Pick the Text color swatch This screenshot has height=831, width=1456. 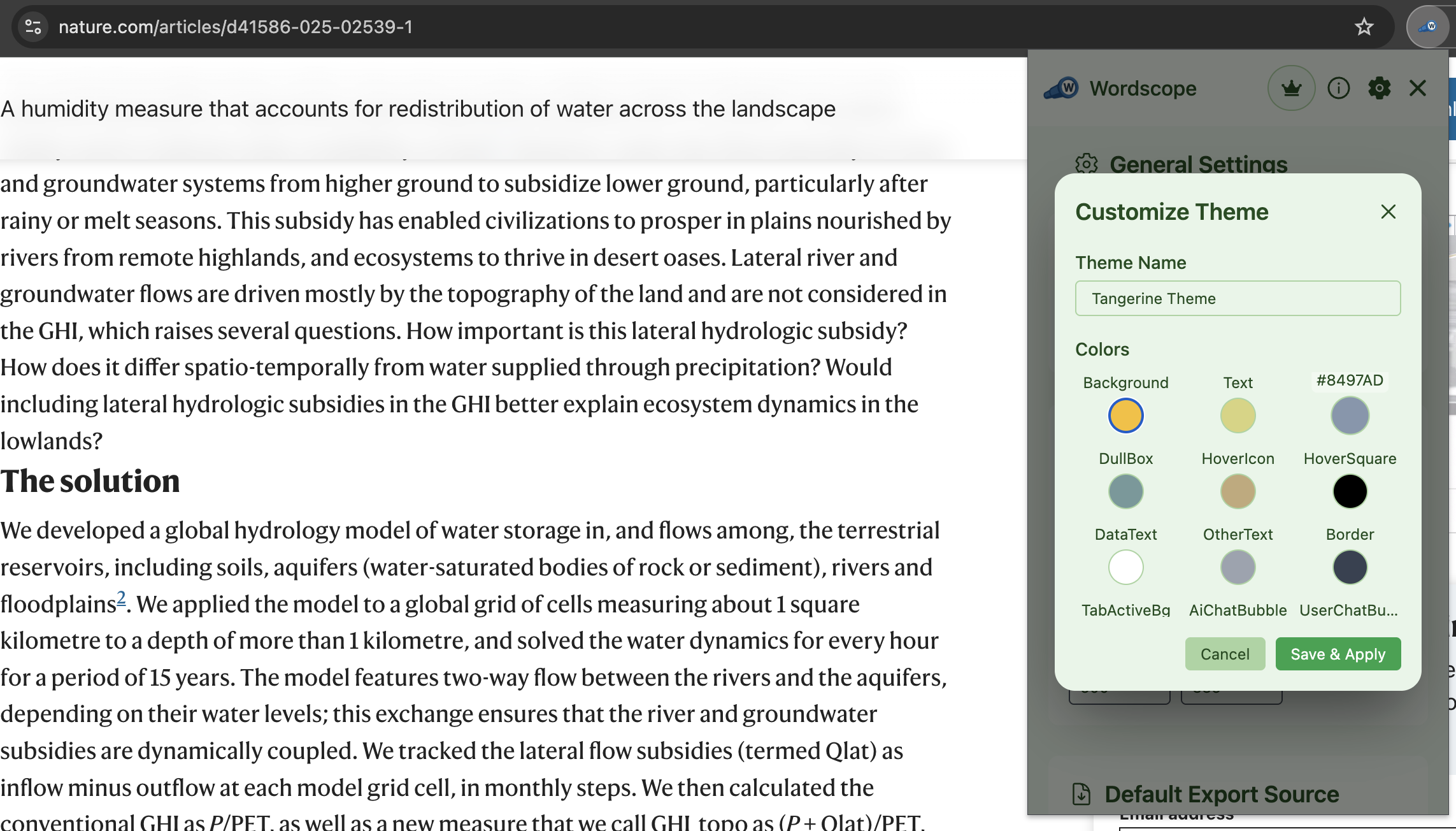(x=1238, y=415)
